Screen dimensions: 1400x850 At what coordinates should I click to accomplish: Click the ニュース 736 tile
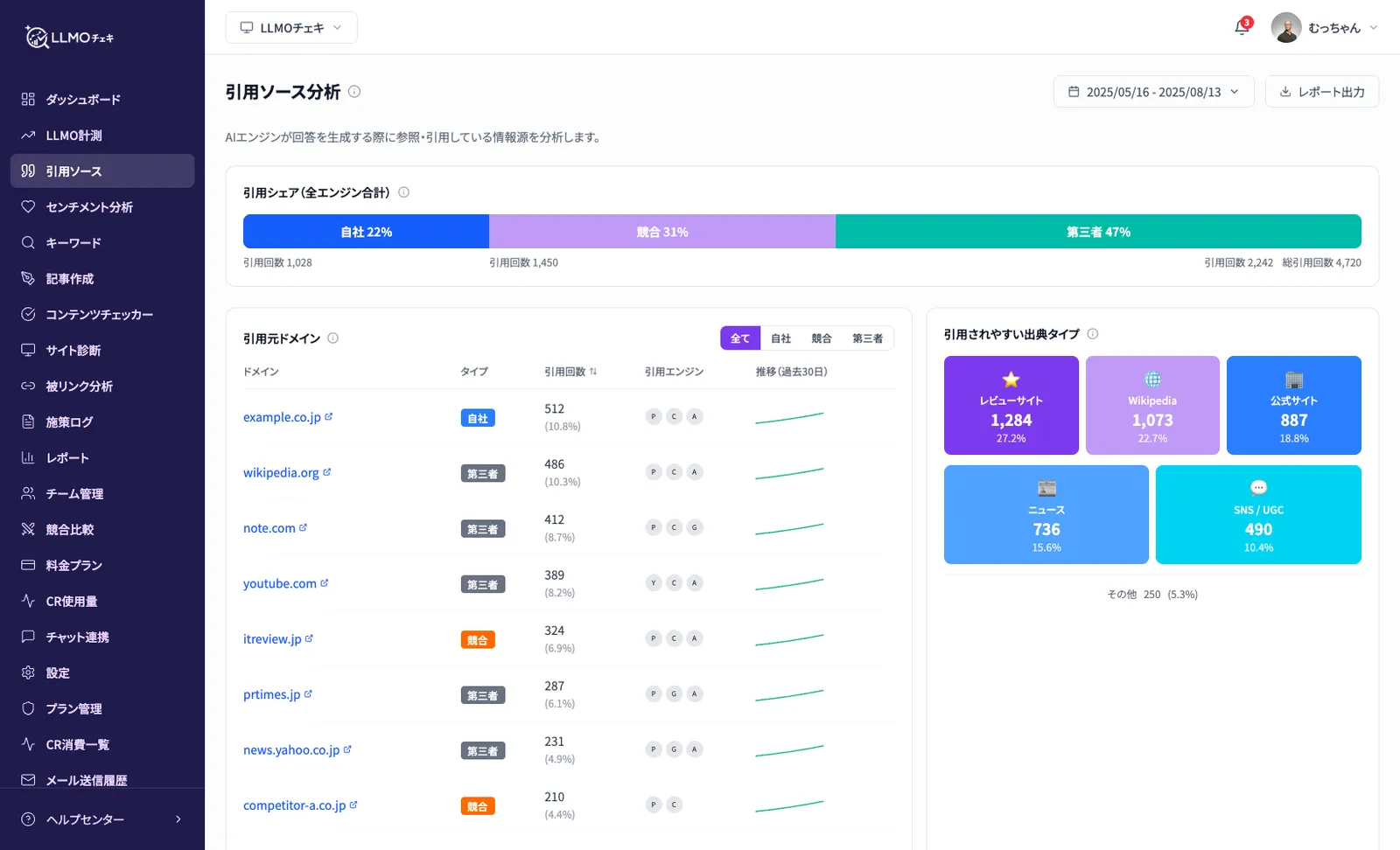[x=1046, y=514]
